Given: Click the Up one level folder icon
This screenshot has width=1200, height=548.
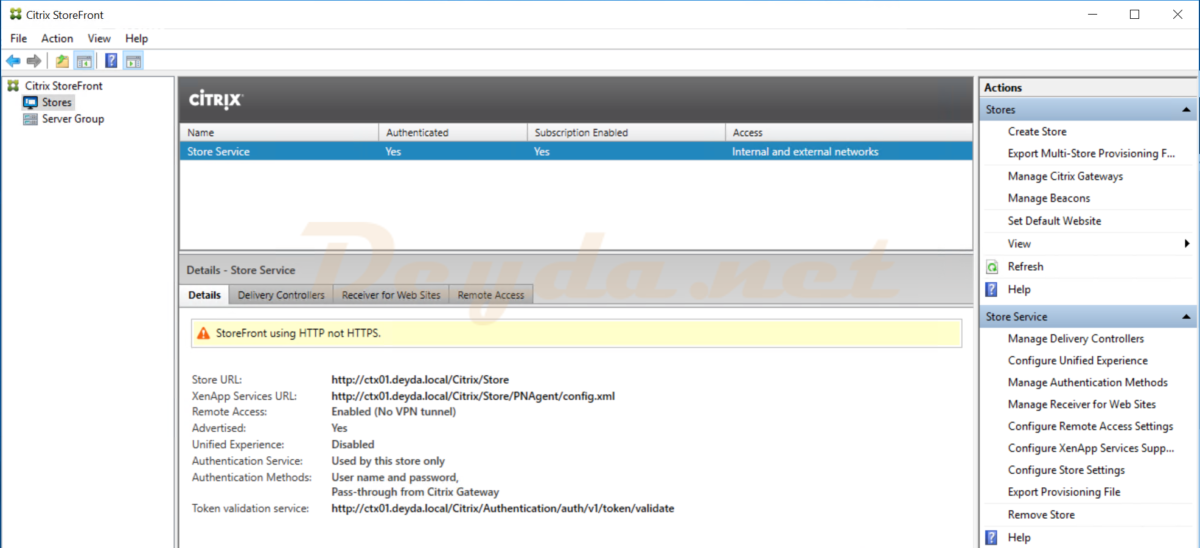Looking at the screenshot, I should [62, 61].
